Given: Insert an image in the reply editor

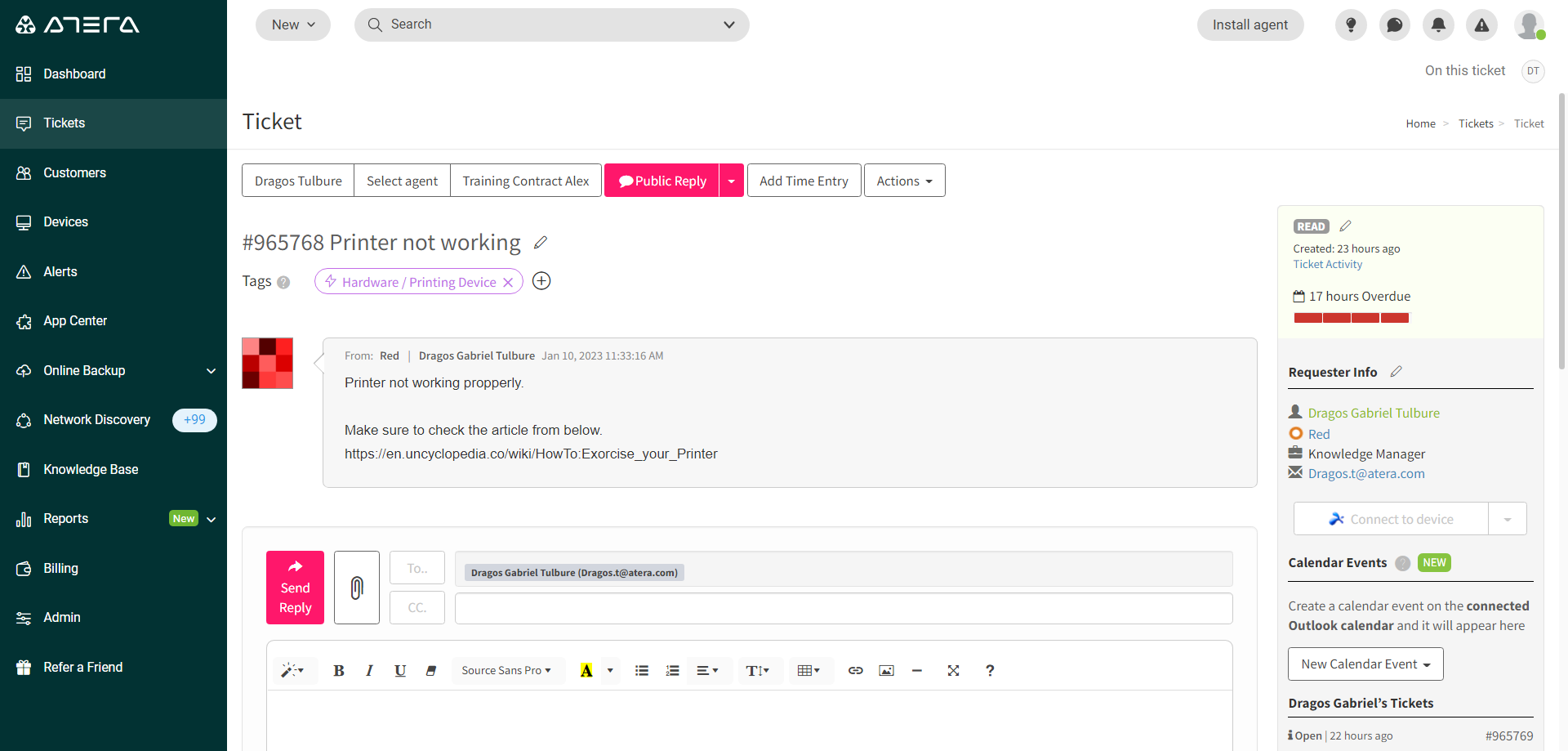Looking at the screenshot, I should tap(886, 670).
